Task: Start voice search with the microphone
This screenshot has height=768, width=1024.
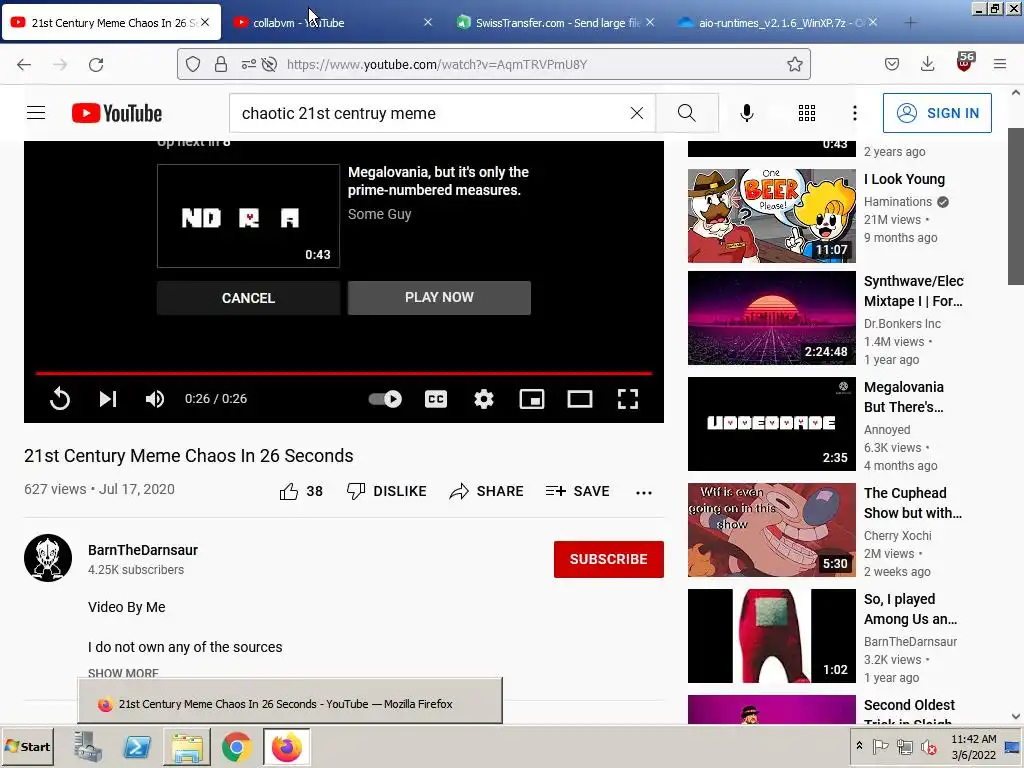Action: [x=746, y=113]
